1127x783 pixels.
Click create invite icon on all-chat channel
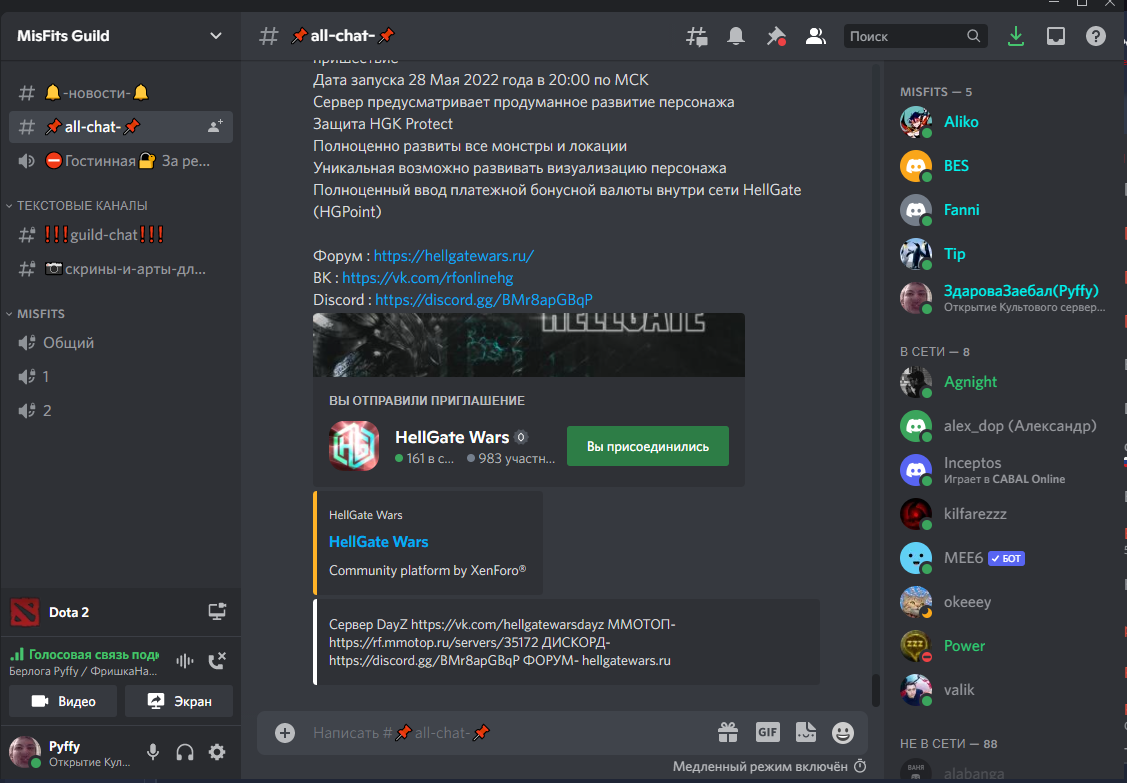click(x=215, y=127)
